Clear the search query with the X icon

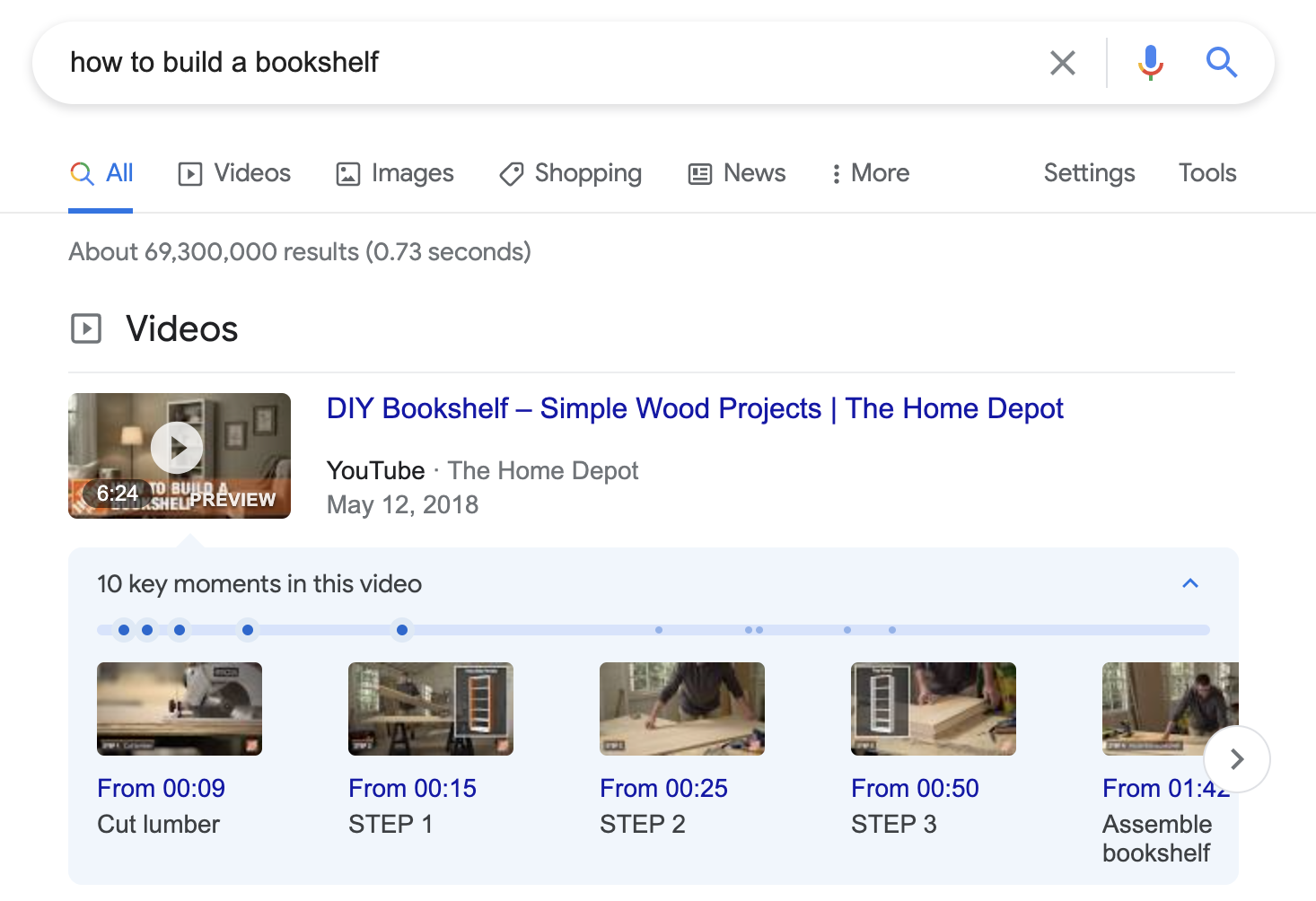click(1063, 63)
